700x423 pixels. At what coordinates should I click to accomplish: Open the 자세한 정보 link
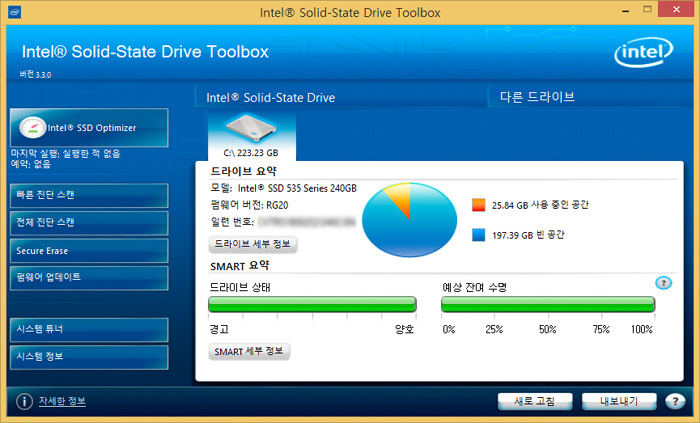pos(62,401)
